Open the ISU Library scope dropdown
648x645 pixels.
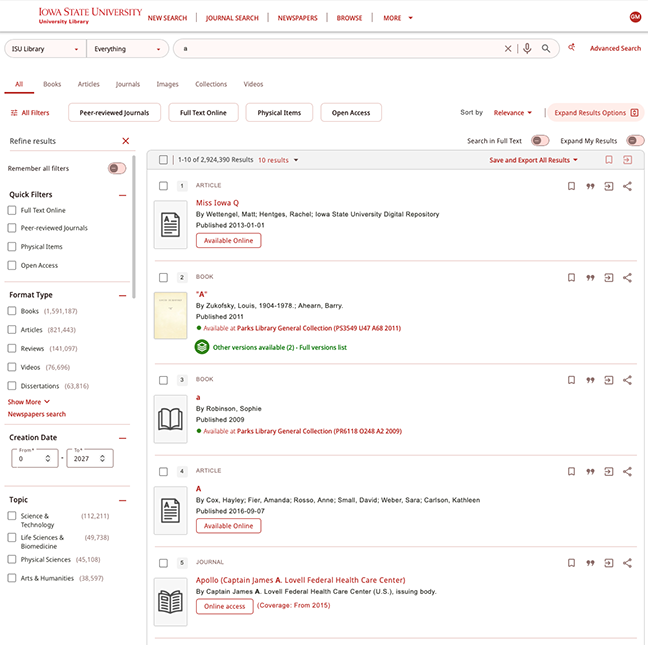pyautogui.click(x=45, y=49)
